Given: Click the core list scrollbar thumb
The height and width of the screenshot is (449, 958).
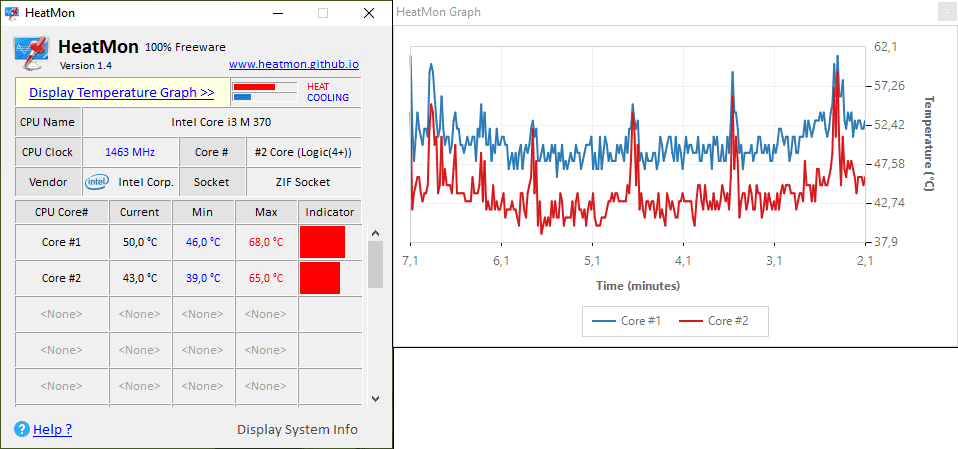Looking at the screenshot, I should (376, 264).
